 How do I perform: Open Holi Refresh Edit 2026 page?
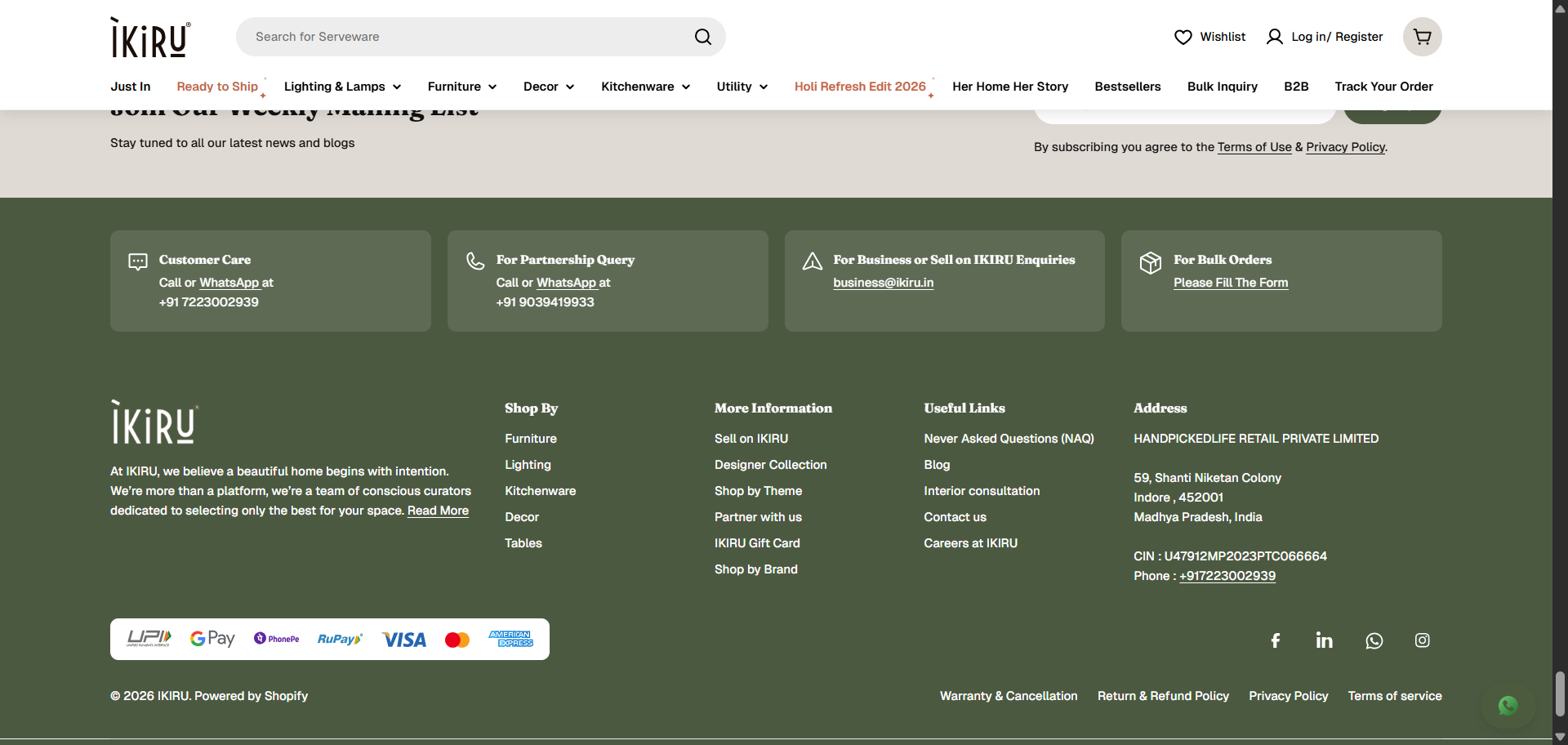[860, 87]
